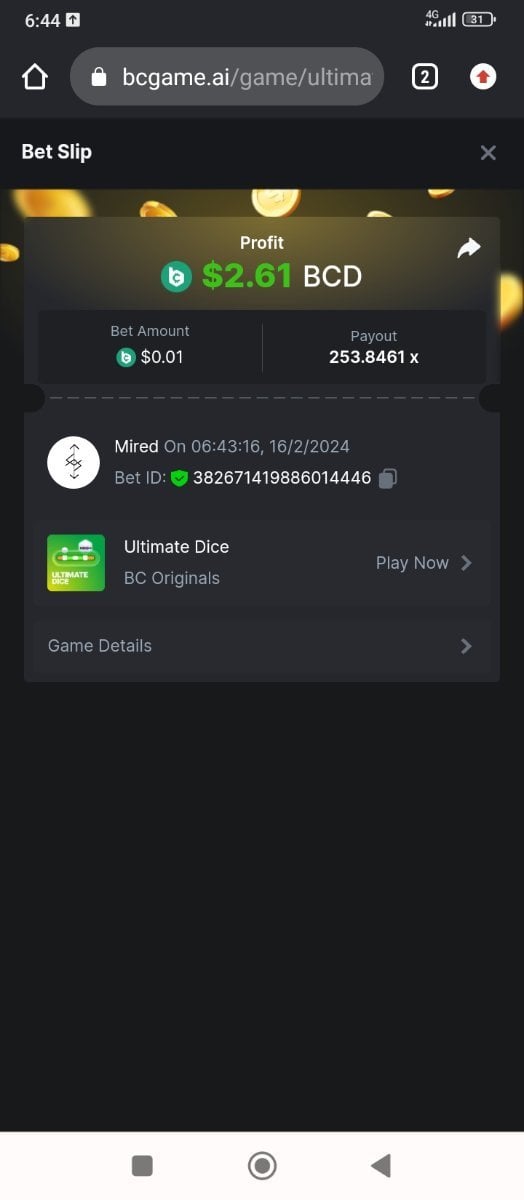Expand the Game Details row
The image size is (524, 1200).
click(x=262, y=646)
